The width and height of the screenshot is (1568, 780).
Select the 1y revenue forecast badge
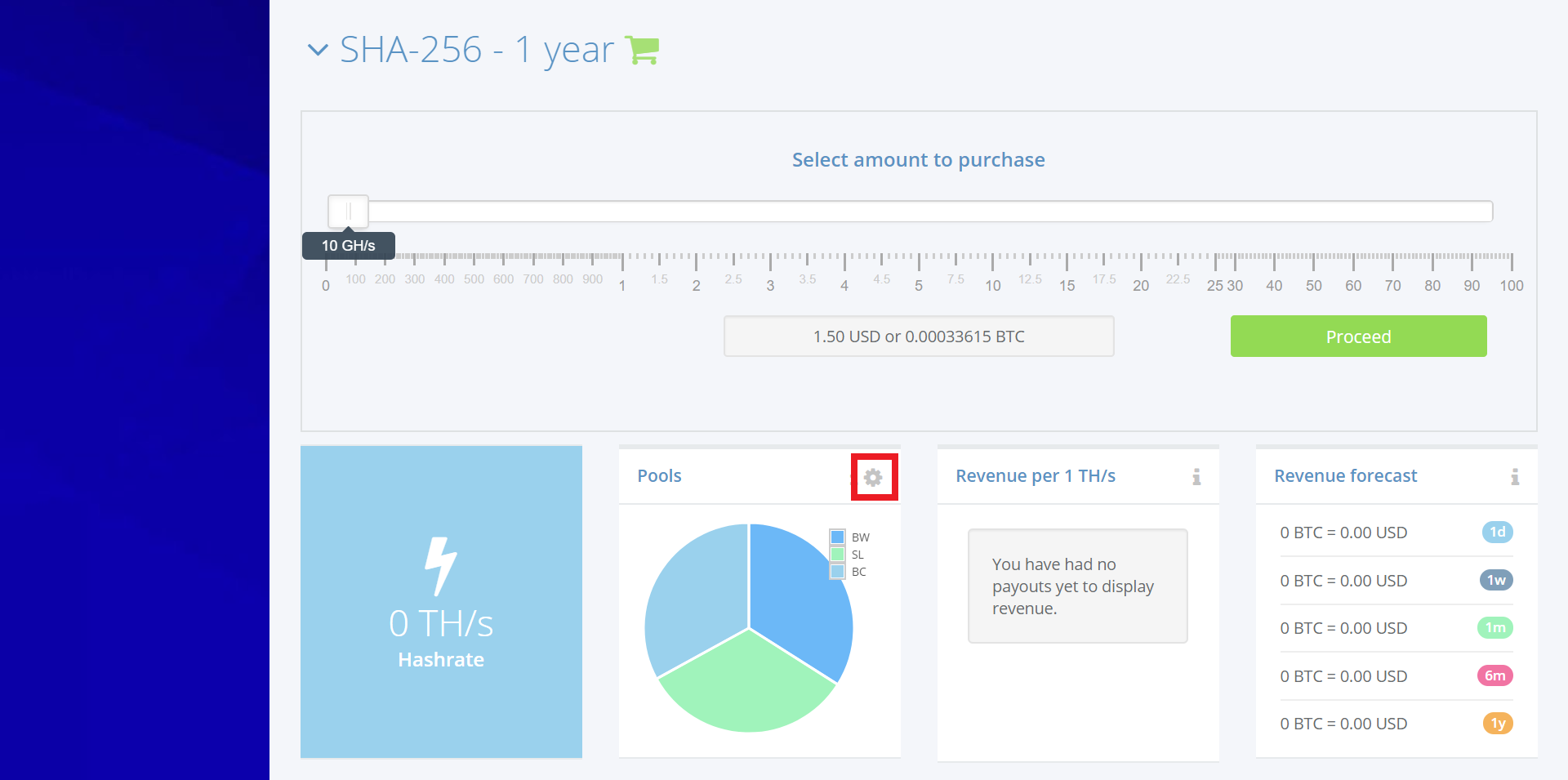coord(1498,724)
